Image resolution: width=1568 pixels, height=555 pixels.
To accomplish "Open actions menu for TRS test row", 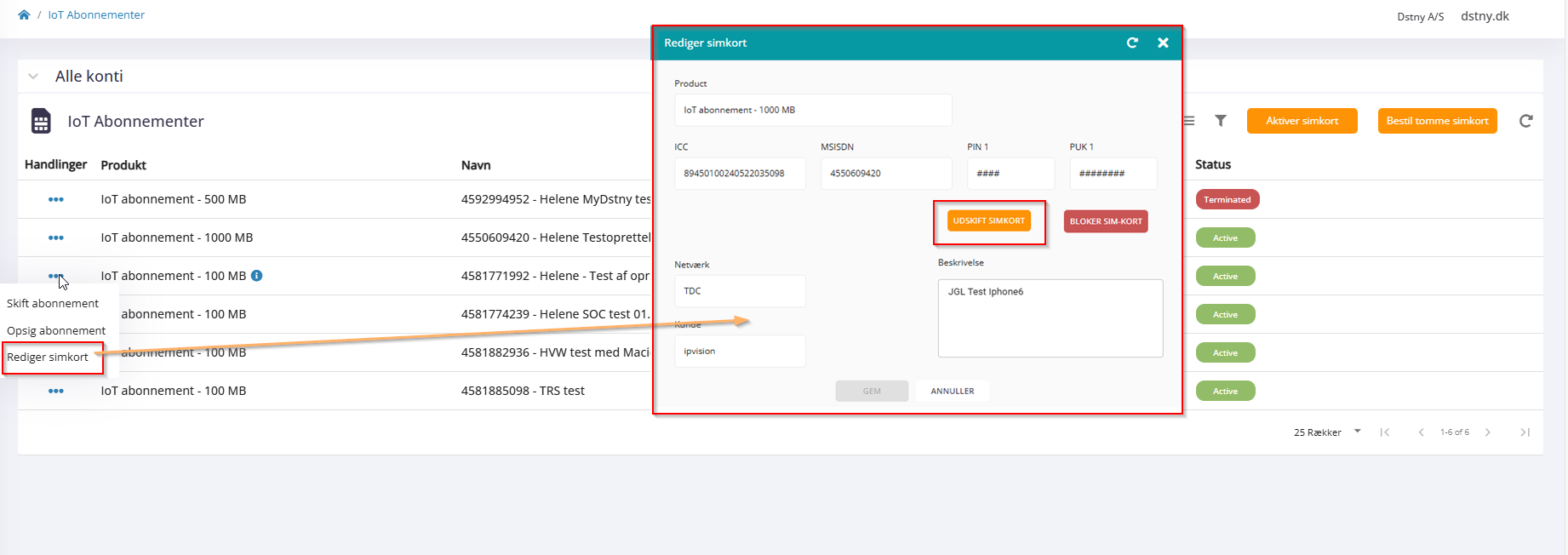I will tap(56, 391).
